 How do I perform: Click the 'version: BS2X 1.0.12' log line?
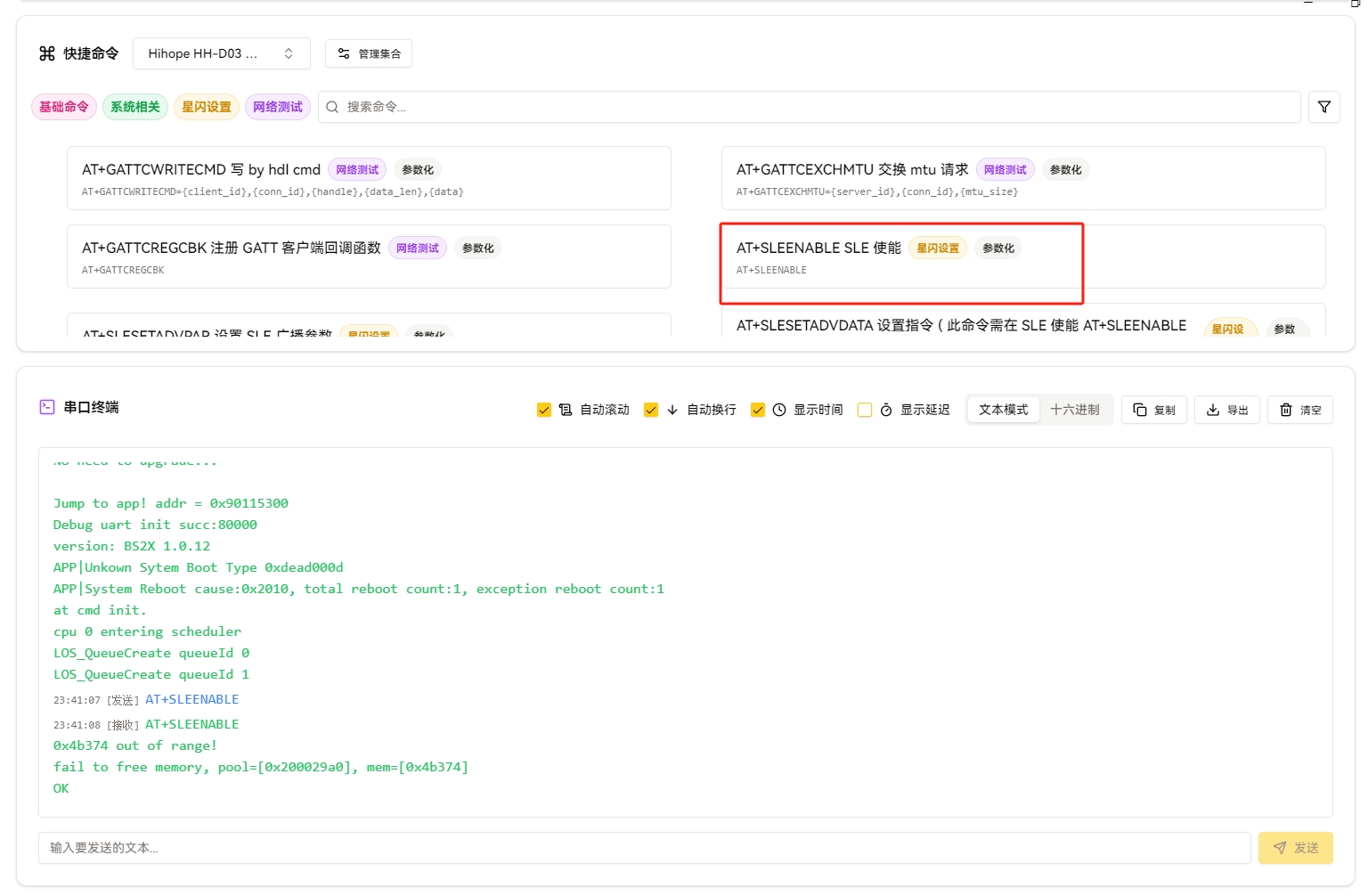(x=132, y=546)
